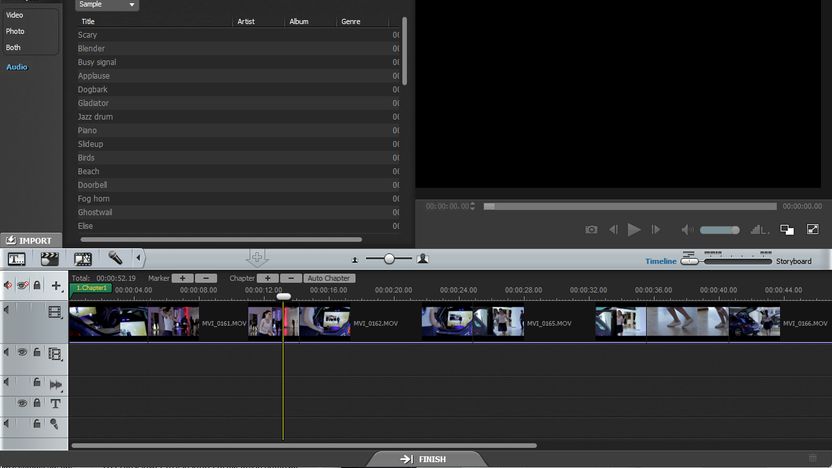
Task: Take a snapshot with the camera icon
Action: (591, 229)
